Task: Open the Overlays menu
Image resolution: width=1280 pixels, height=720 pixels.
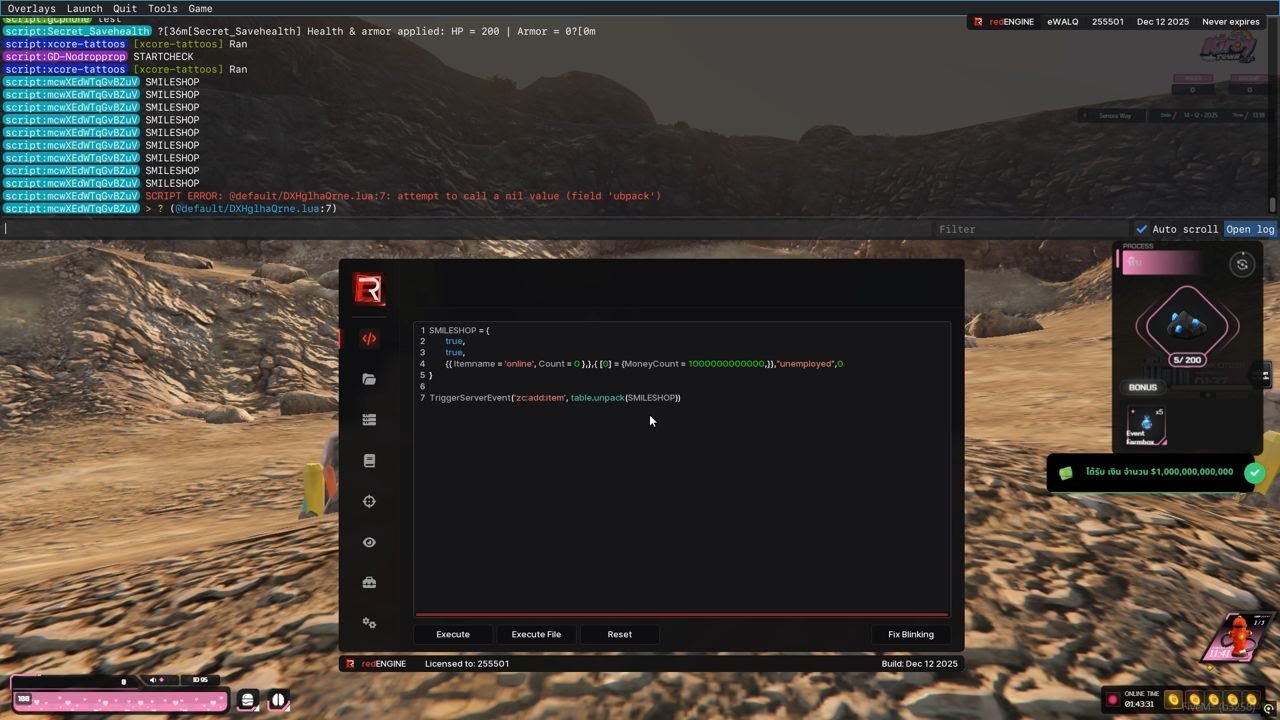Action: tap(32, 8)
